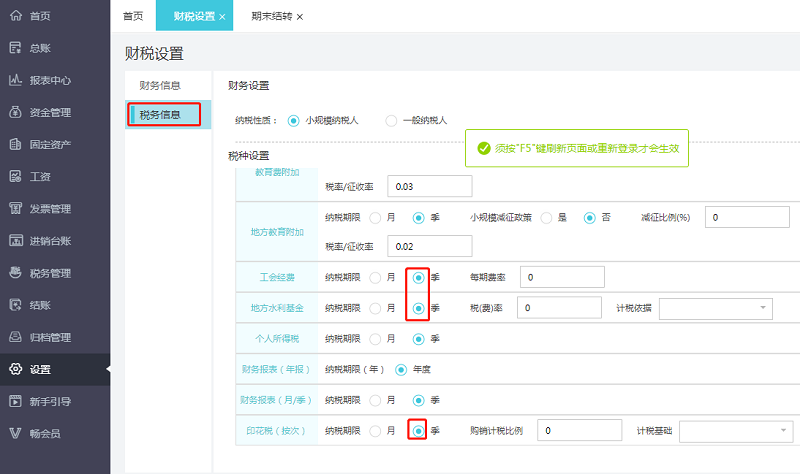This screenshot has width=800, height=474.
Task: Click the green checkmark in F5 notification
Action: tap(484, 148)
